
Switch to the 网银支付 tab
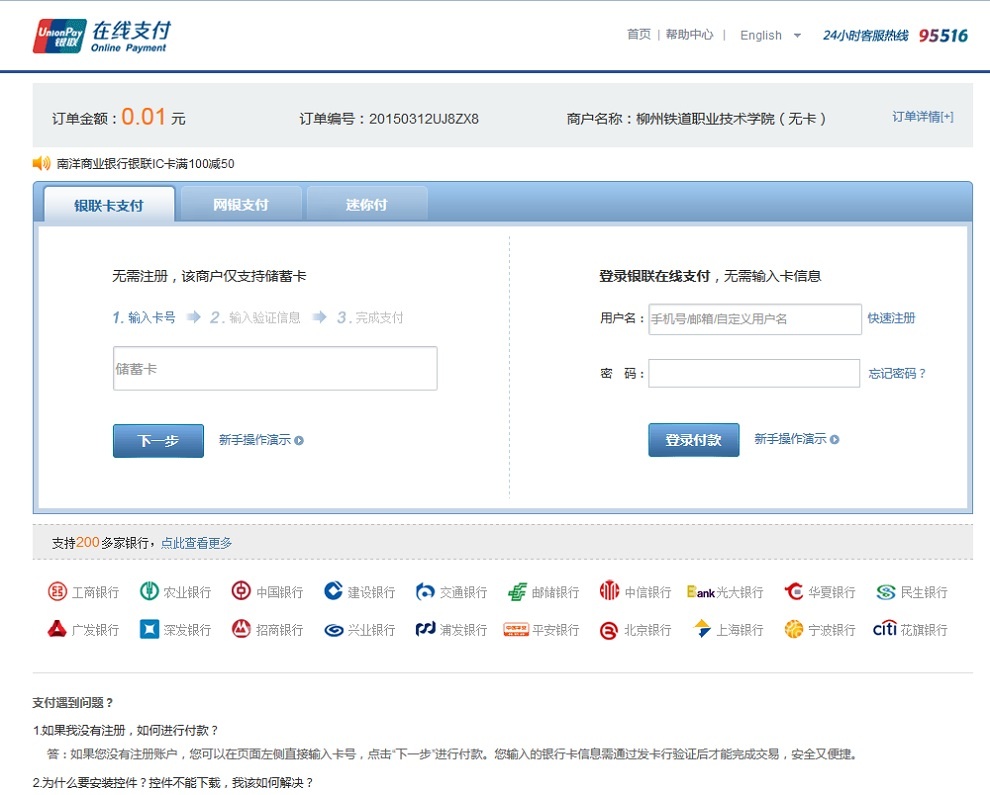coord(239,202)
